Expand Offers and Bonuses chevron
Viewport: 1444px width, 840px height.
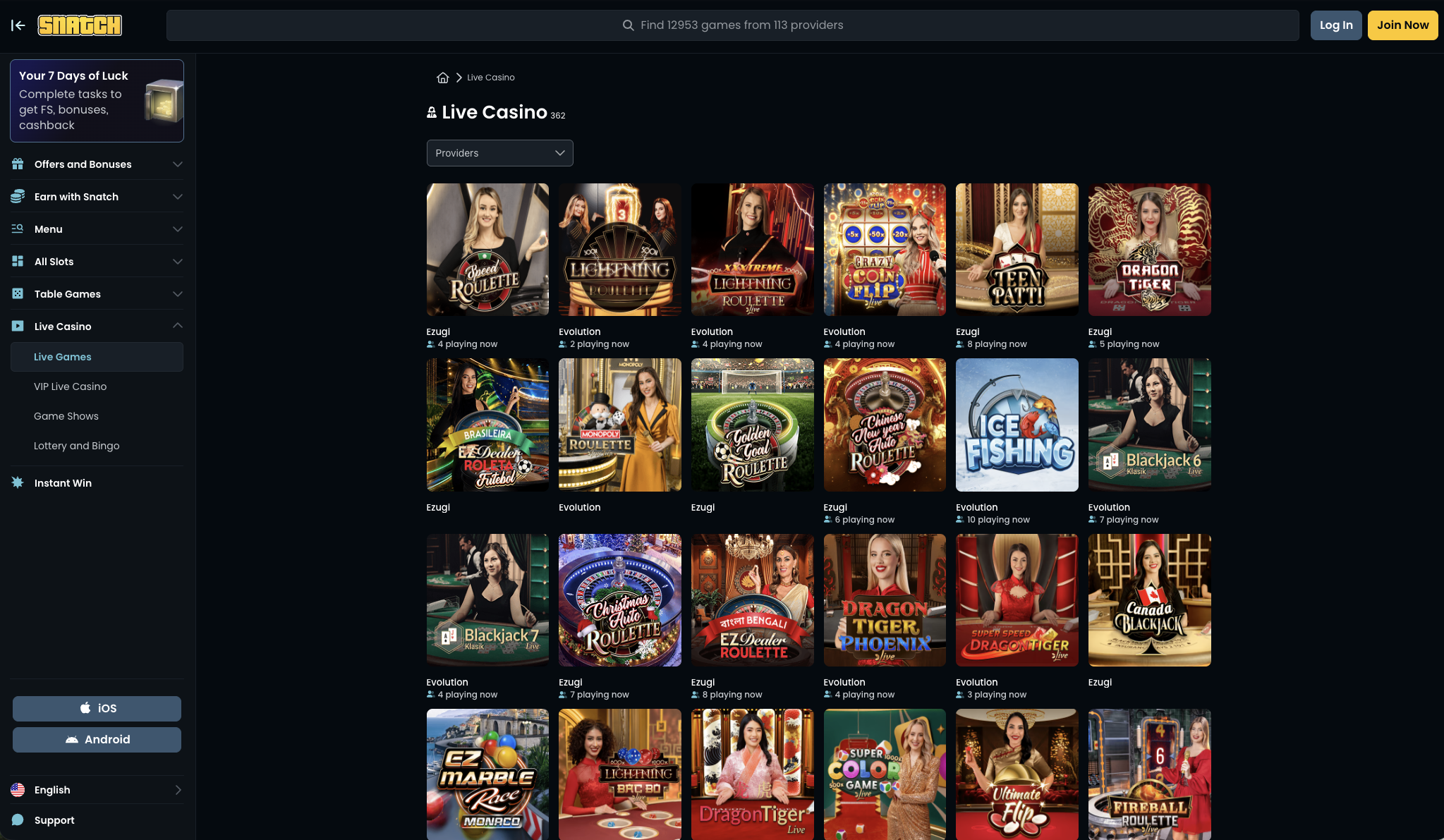tap(178, 164)
